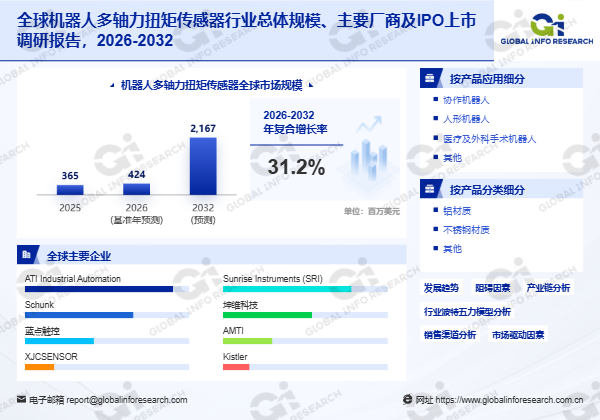Click the 2032 forecast bar in chart

[203, 166]
